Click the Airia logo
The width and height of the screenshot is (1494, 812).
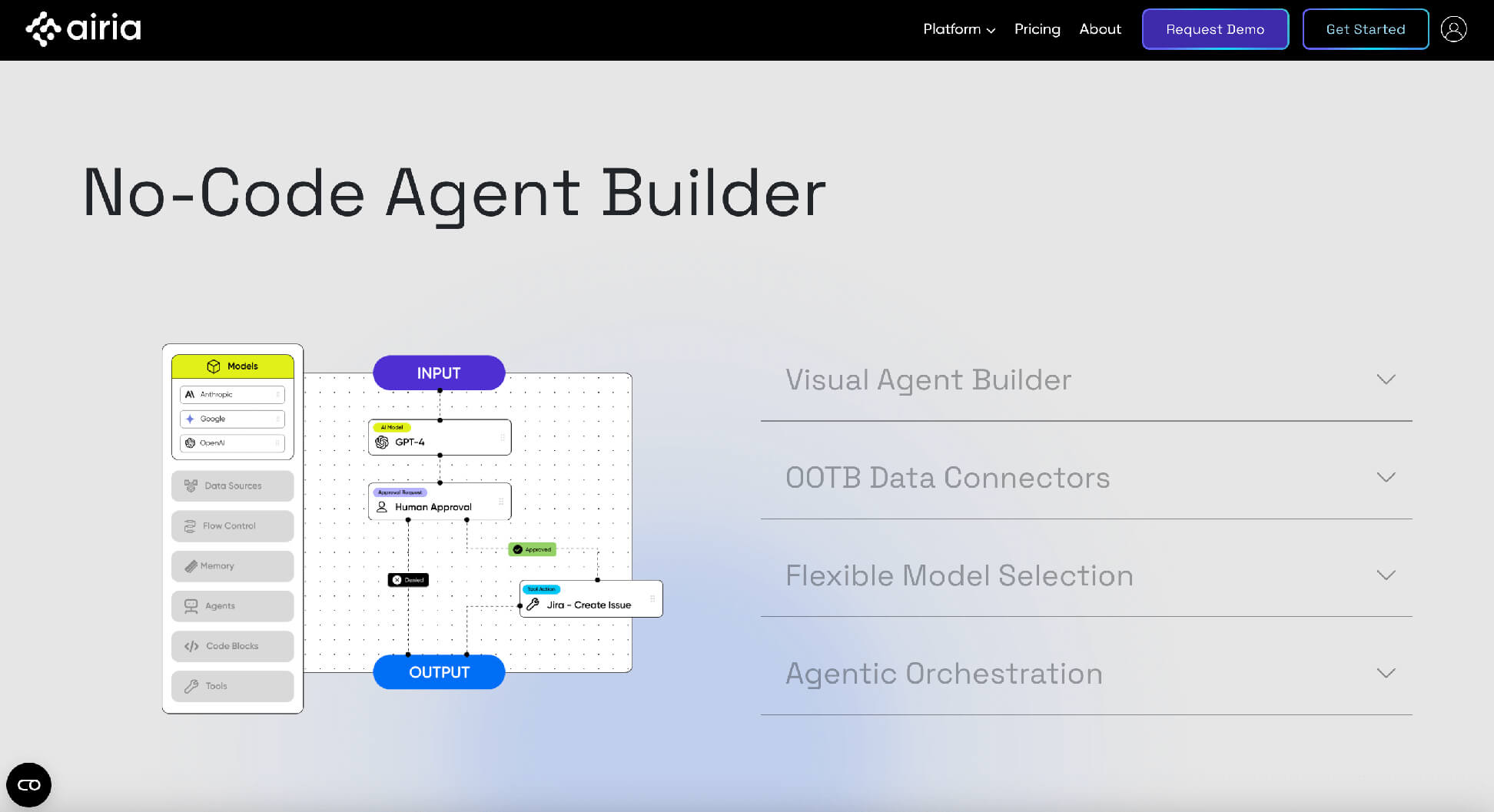(x=83, y=29)
